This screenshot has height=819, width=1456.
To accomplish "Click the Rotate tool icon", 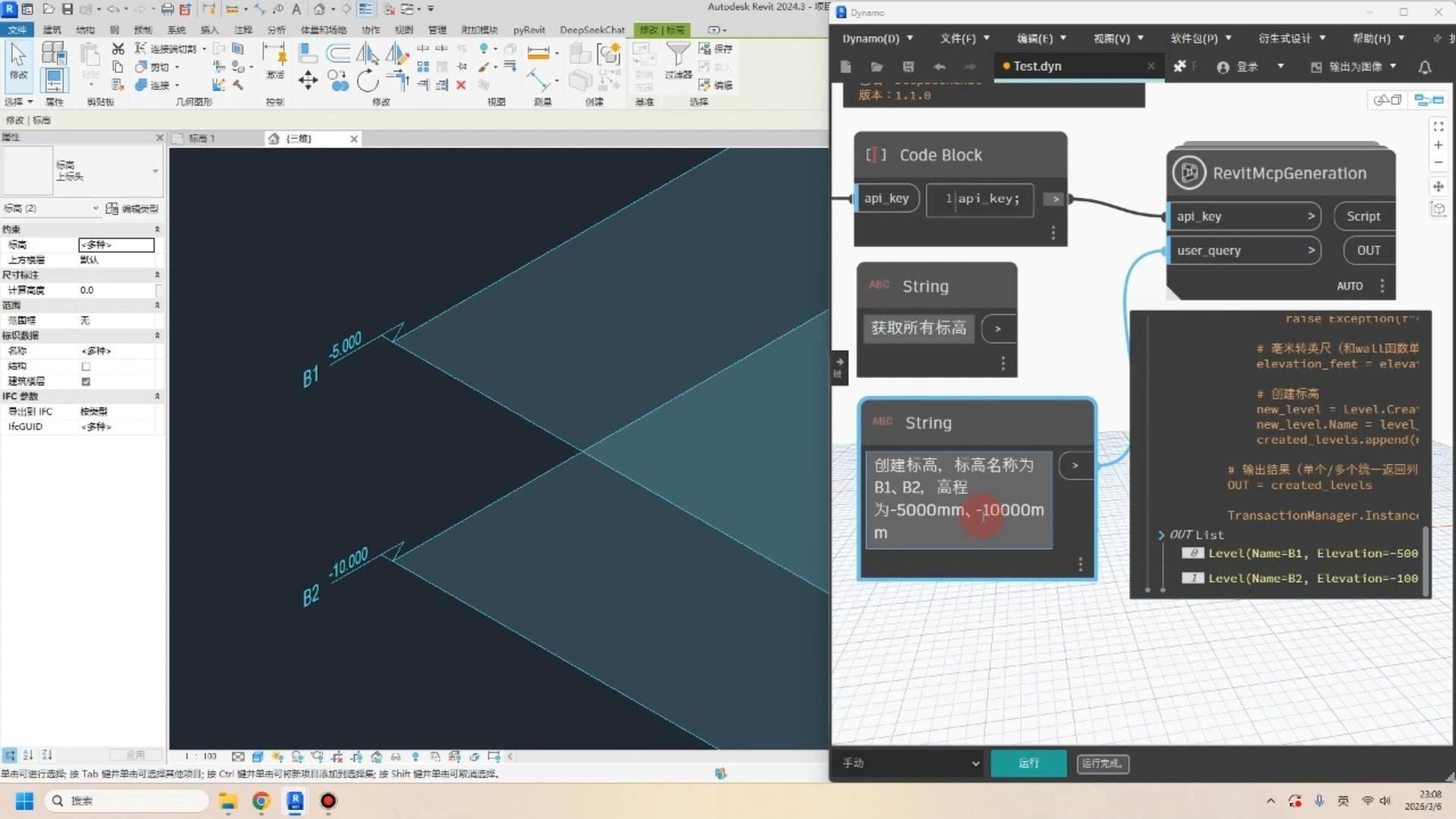I will pos(367,80).
